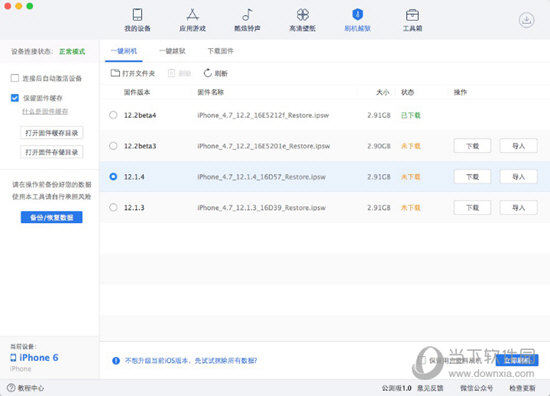Click file name iPhone_4.7_12.1.4_16D57_Restore.ipsw
This screenshot has height=396, width=550.
[x=261, y=177]
